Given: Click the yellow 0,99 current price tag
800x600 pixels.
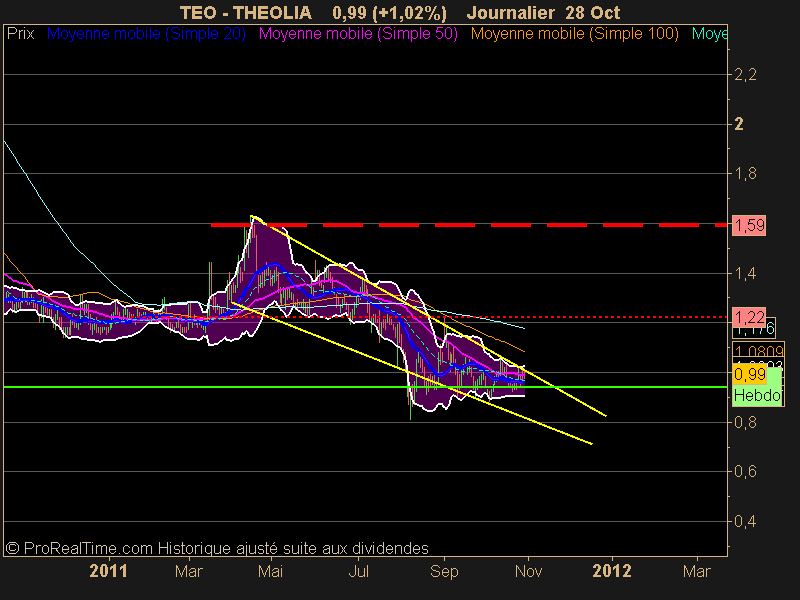Looking at the screenshot, I should 749,374.
